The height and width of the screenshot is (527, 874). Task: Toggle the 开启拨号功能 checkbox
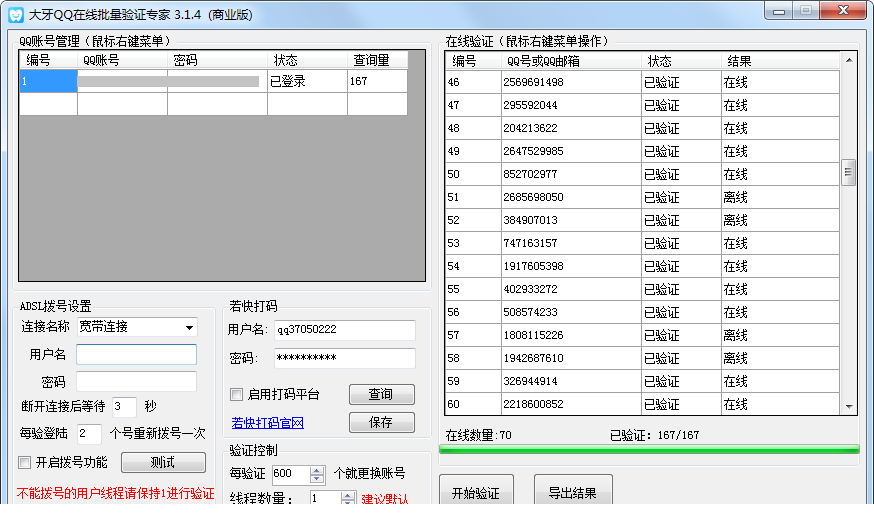(25, 462)
